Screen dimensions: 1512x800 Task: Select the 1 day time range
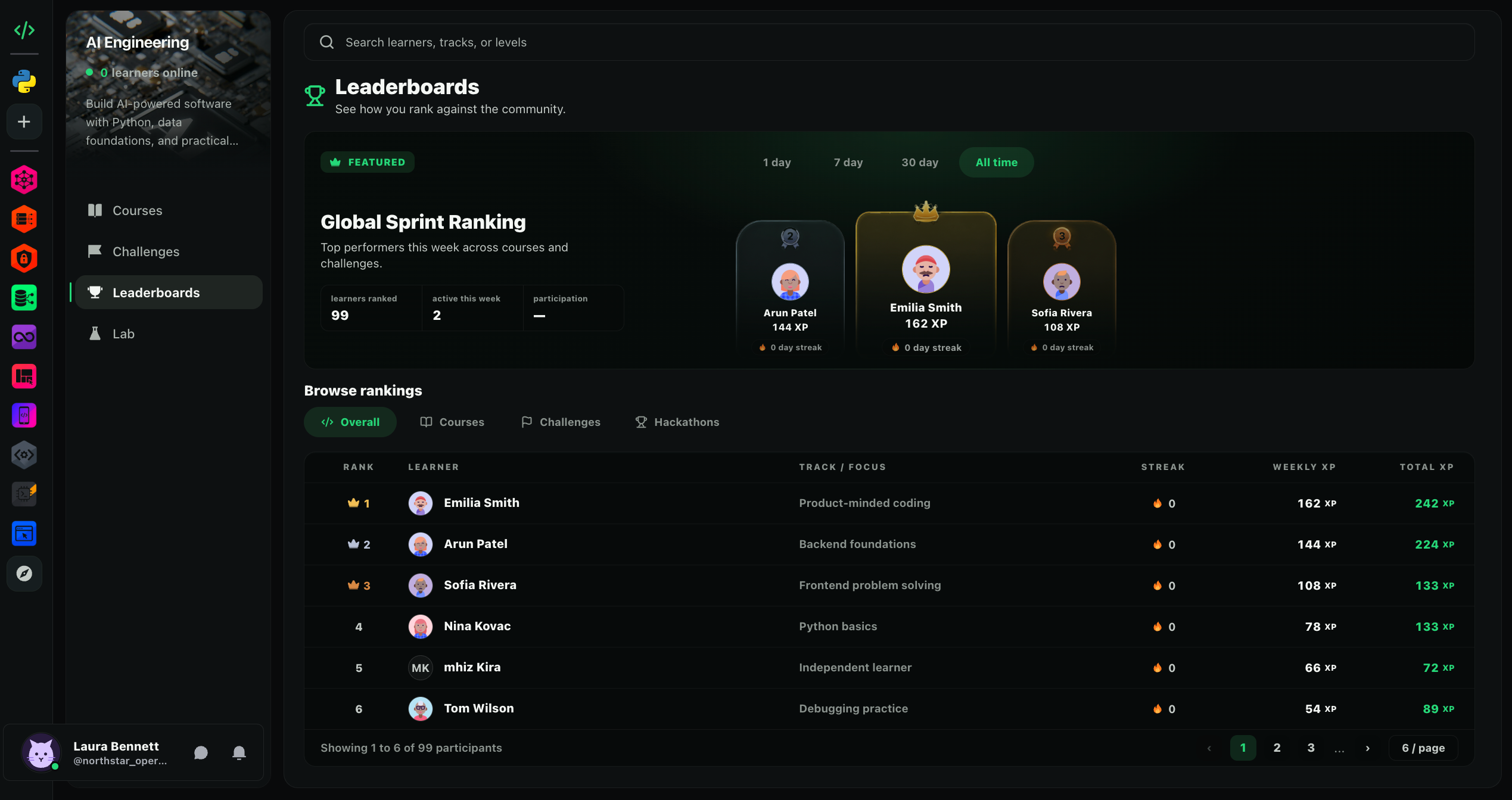[x=777, y=162]
